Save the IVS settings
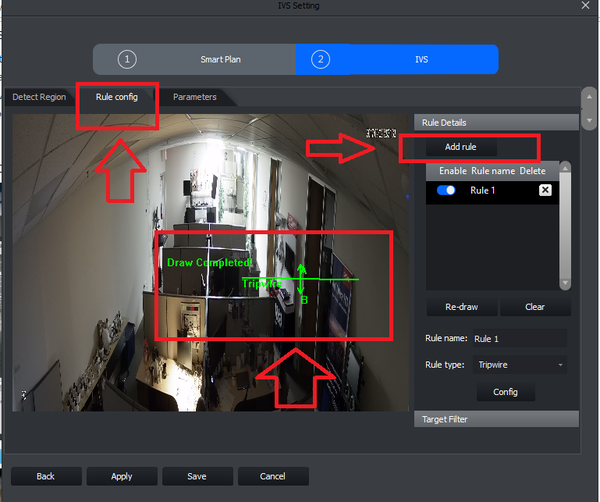 pyautogui.click(x=197, y=476)
